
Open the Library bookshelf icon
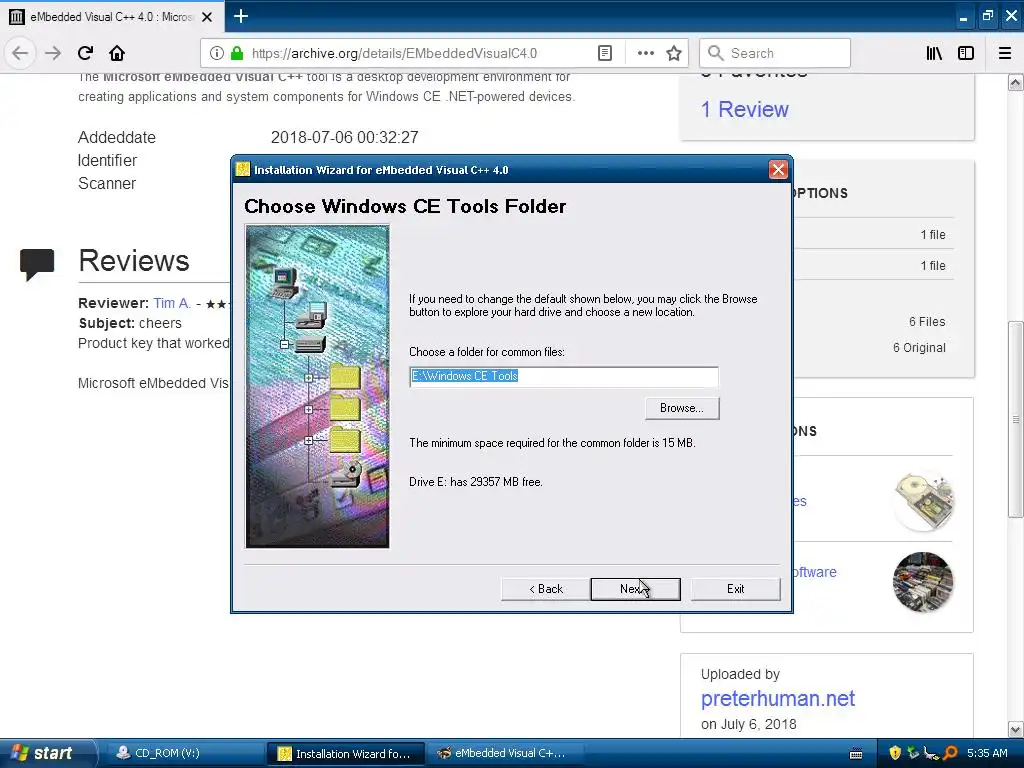(x=935, y=54)
